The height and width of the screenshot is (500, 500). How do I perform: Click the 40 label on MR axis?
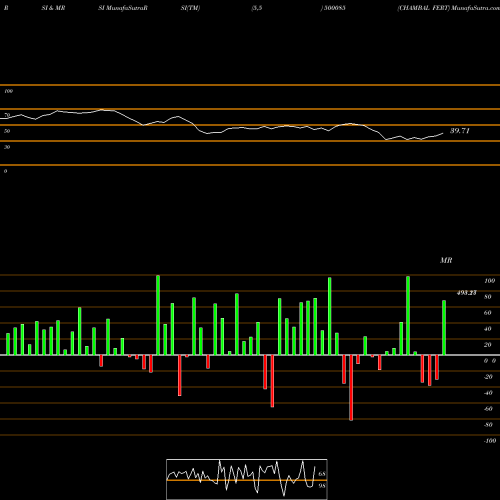tap(488, 329)
